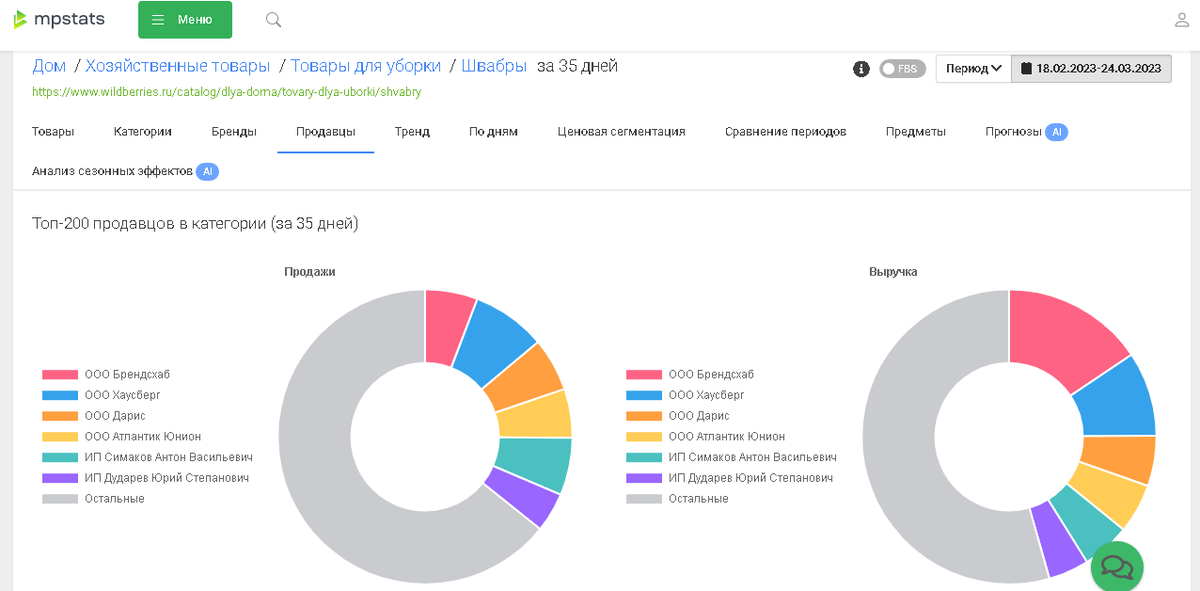
Task: Open the green chat bubble widget
Action: pyautogui.click(x=1117, y=568)
